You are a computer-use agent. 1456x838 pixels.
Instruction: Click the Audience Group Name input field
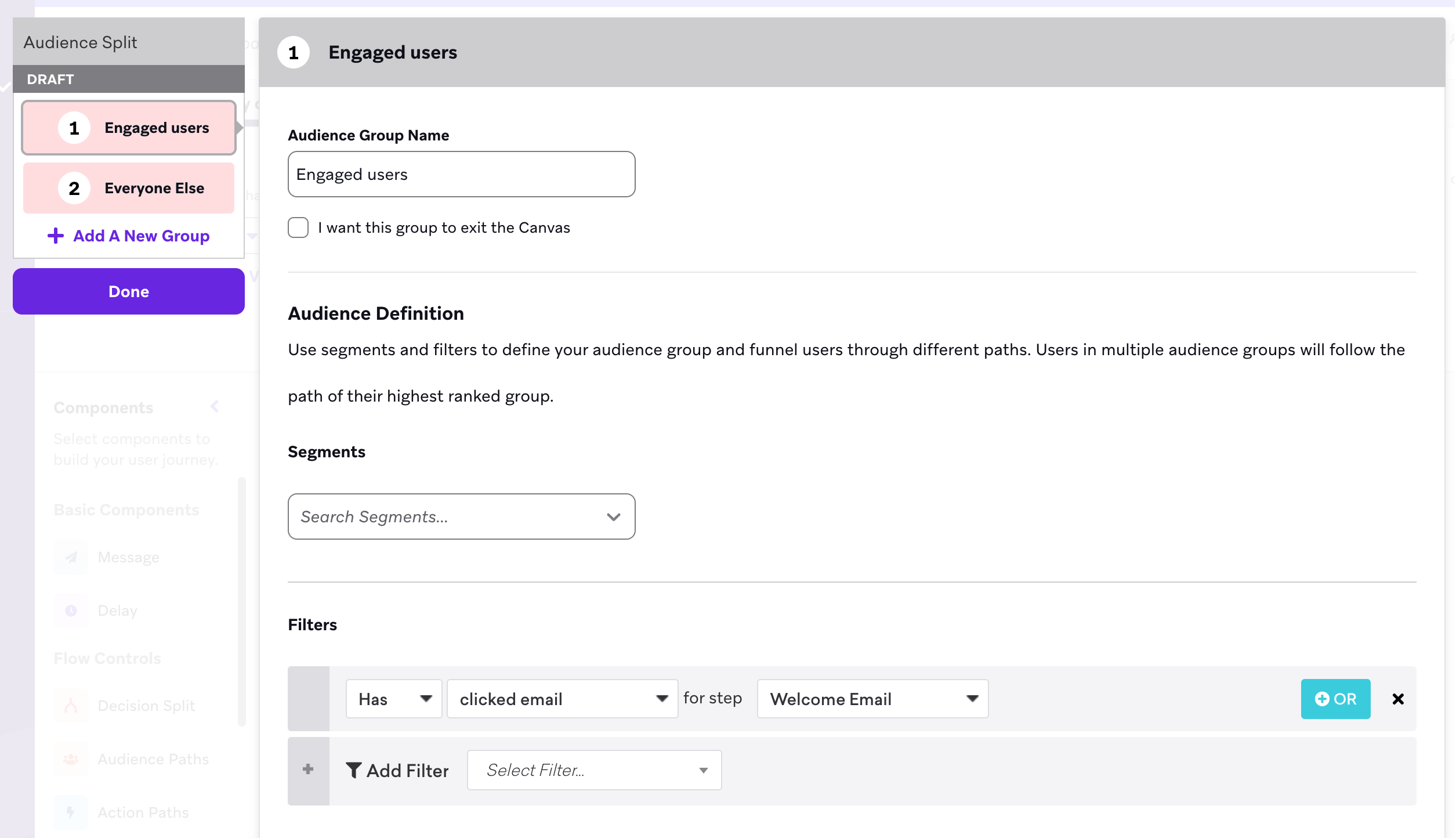[462, 174]
